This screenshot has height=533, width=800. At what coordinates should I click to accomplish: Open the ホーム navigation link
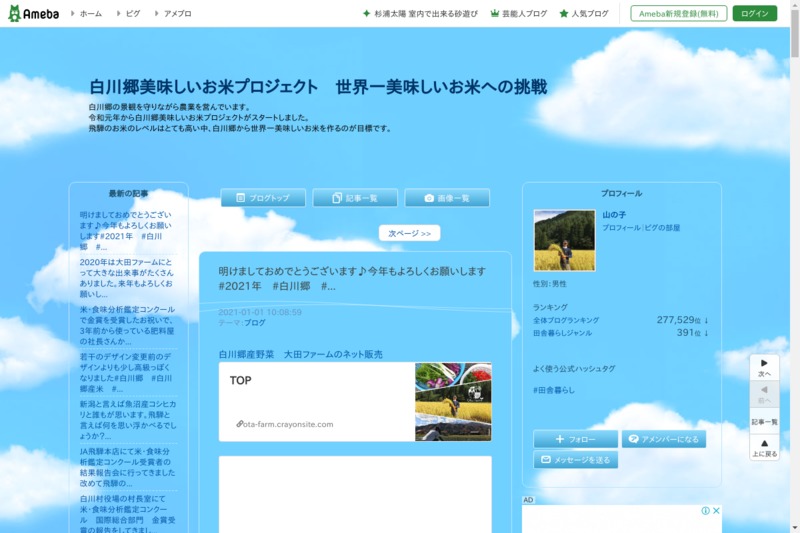point(90,14)
